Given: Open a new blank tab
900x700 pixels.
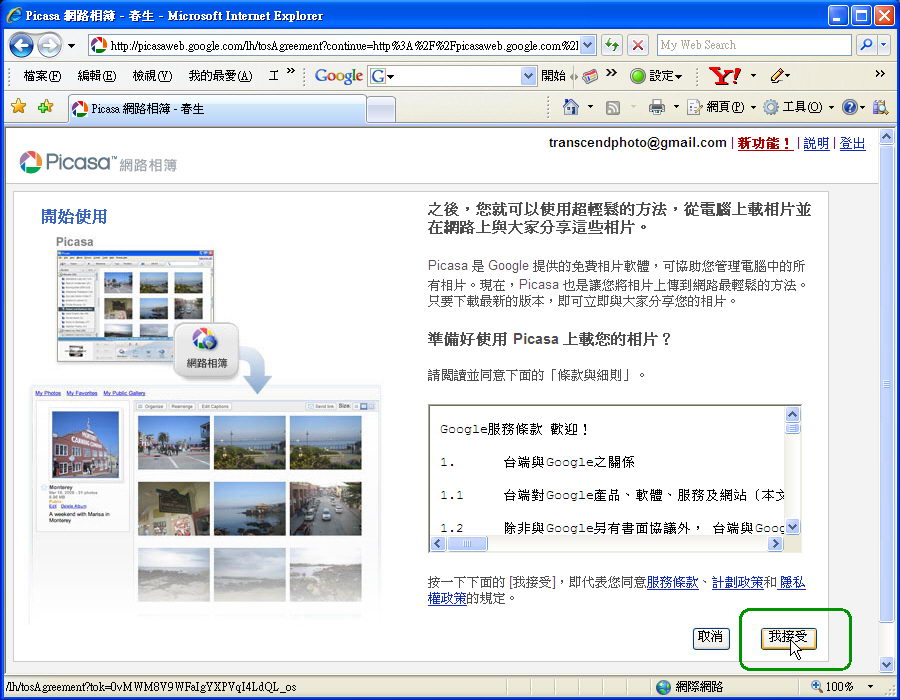Looking at the screenshot, I should click(381, 109).
